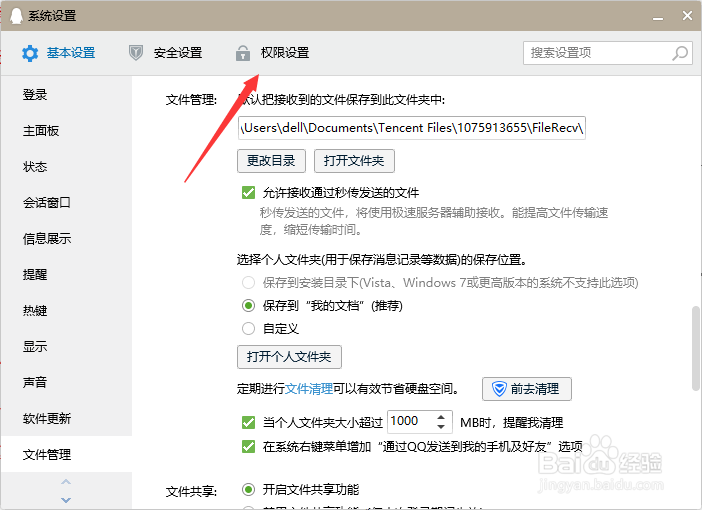
Task: Click the magnifier icon in search box
Action: tap(680, 53)
